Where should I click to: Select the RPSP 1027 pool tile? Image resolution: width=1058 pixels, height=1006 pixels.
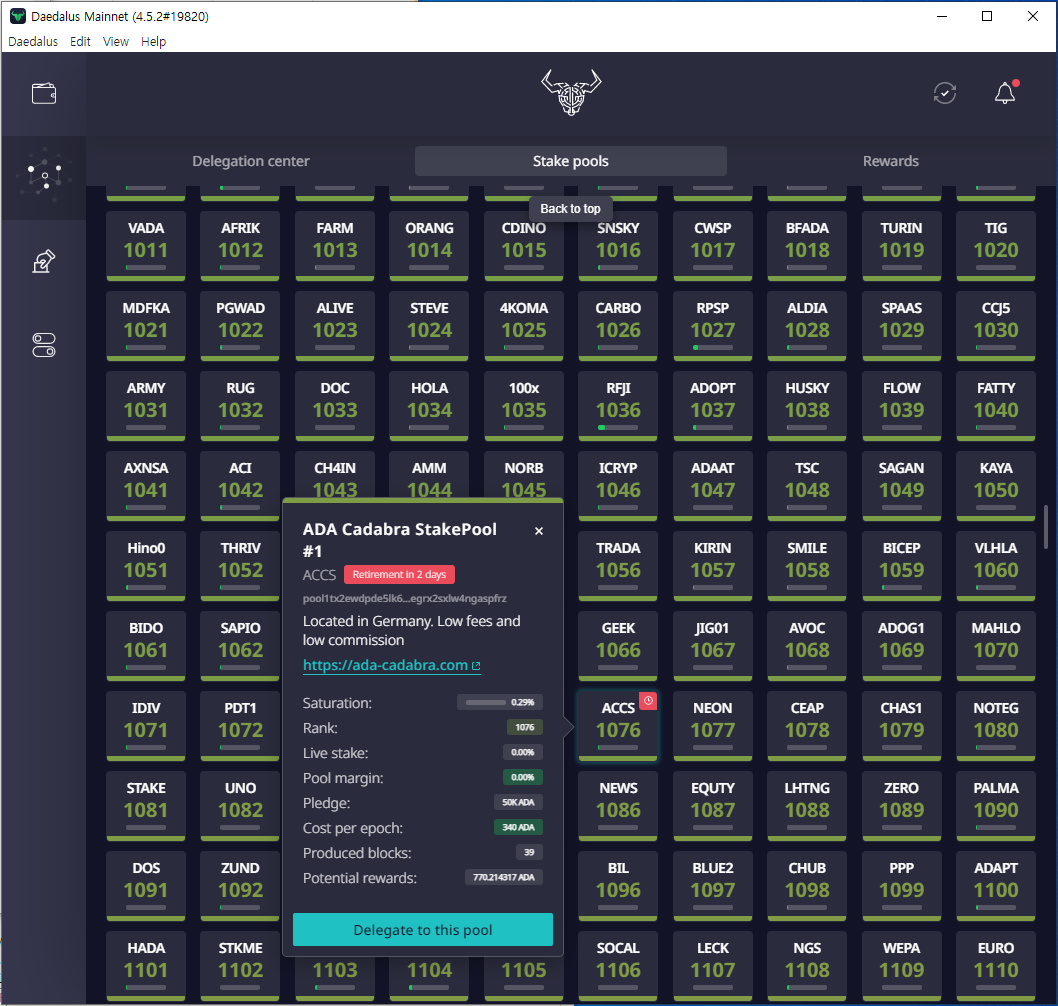pyautogui.click(x=713, y=326)
